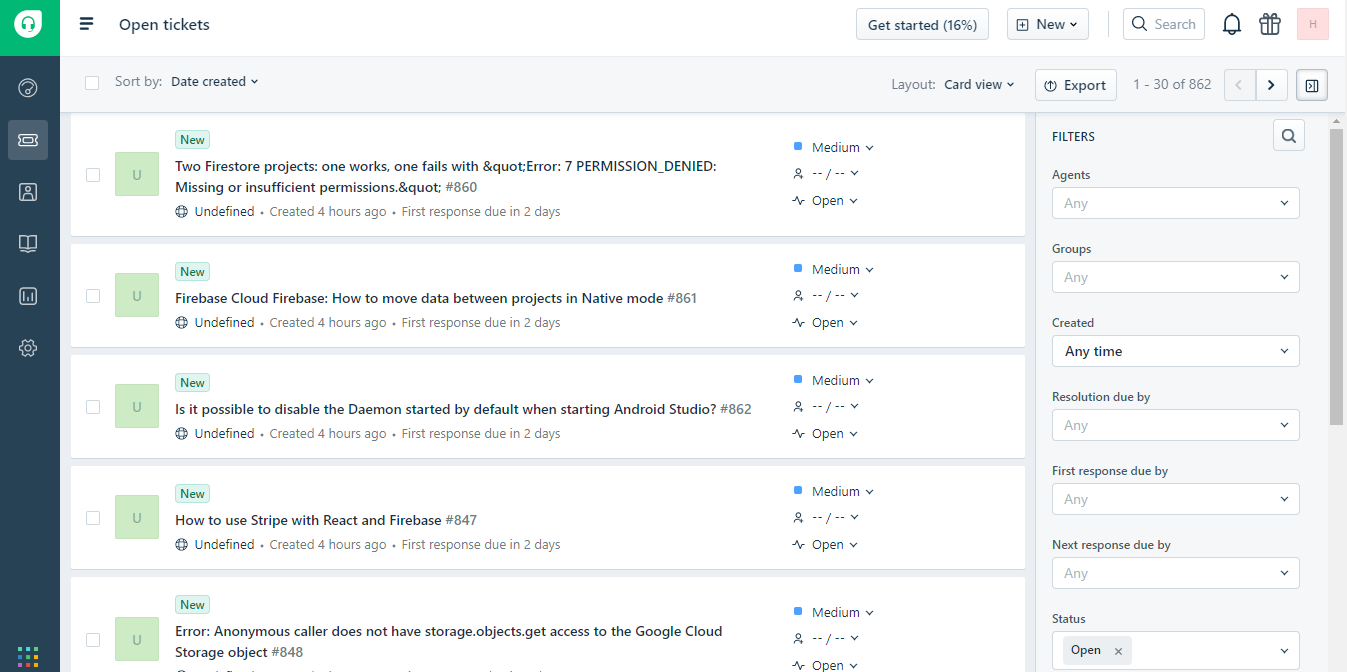Click the "1 - 30 of 862" count
1347x672 pixels.
click(x=1172, y=84)
